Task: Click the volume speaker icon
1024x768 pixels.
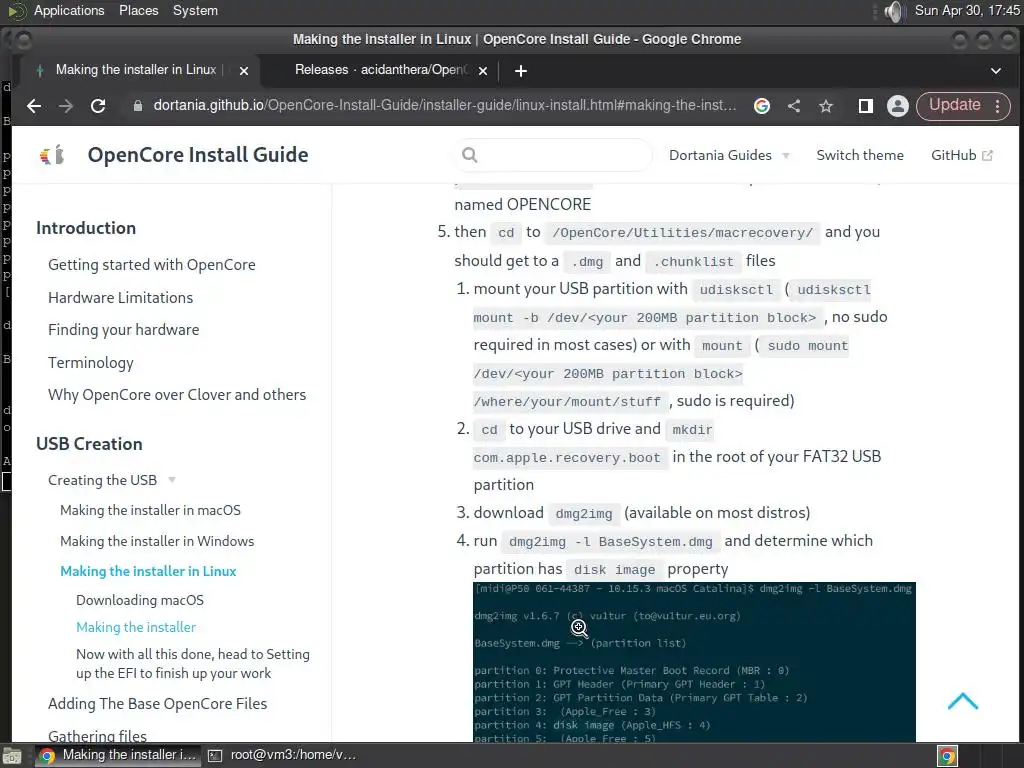Action: tap(893, 11)
